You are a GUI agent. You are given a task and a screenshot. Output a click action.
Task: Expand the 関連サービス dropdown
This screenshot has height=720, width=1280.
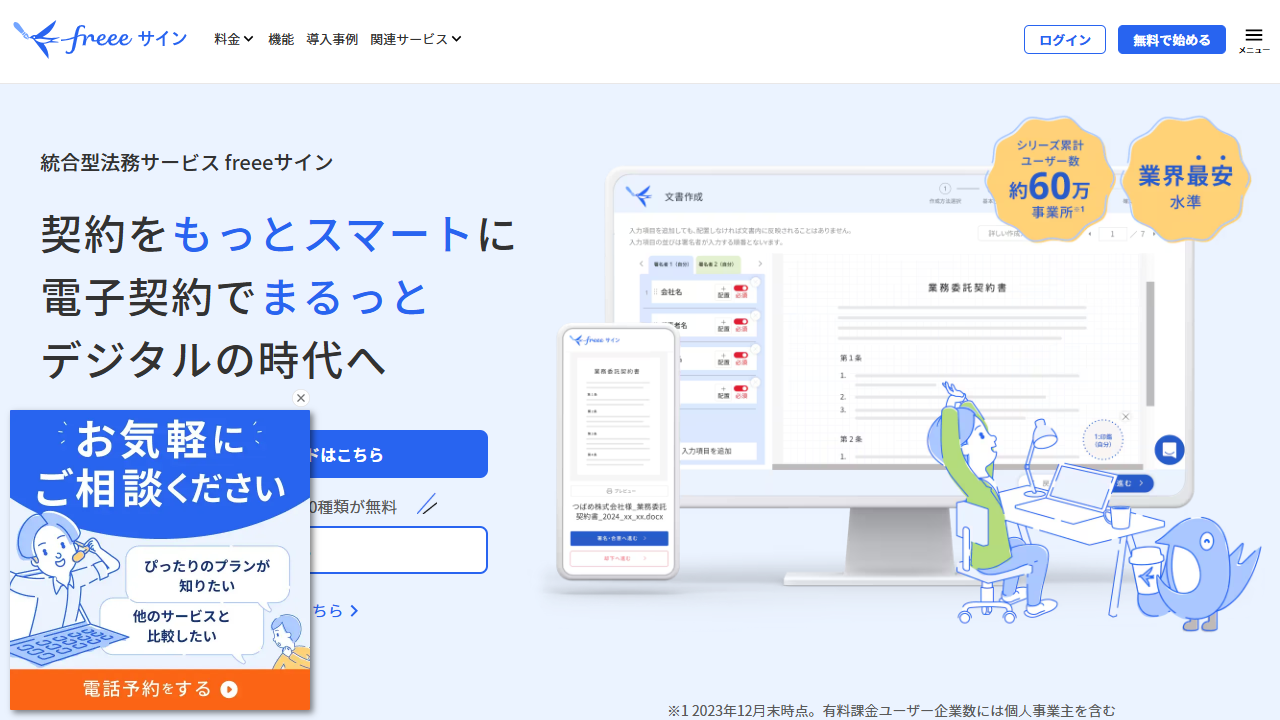pos(415,39)
